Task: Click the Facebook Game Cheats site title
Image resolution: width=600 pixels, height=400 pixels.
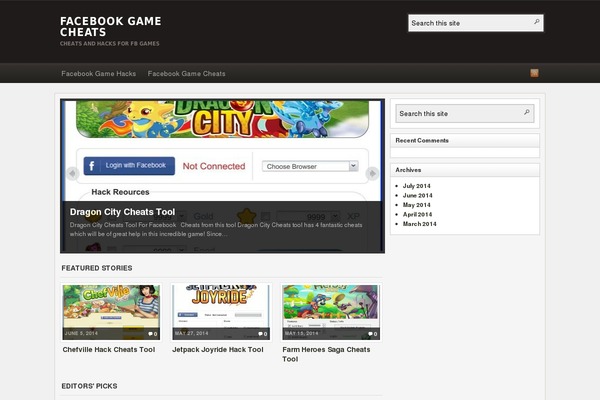Action: tap(111, 26)
